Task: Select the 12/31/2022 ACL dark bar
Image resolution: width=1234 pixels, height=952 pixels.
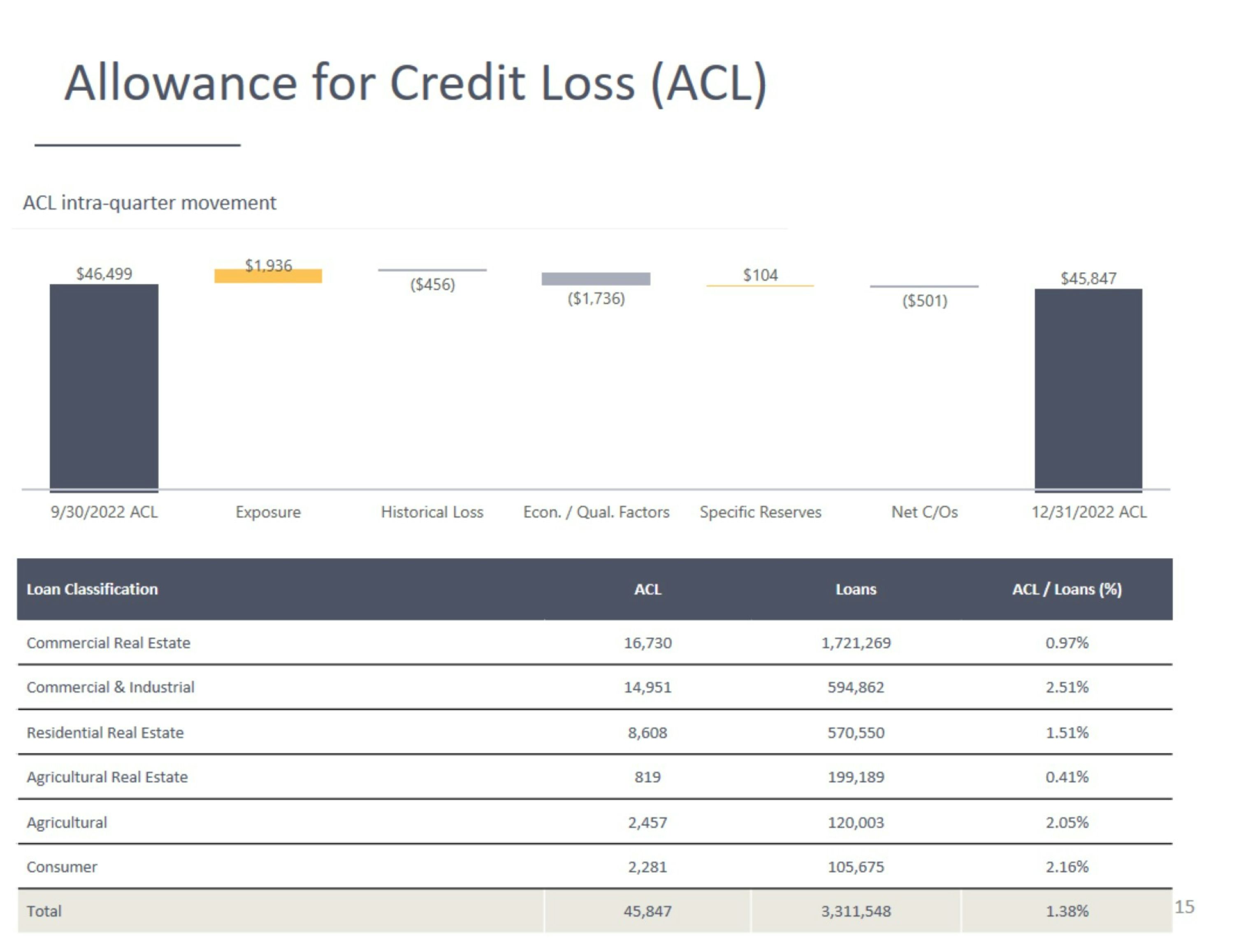Action: tap(1088, 390)
